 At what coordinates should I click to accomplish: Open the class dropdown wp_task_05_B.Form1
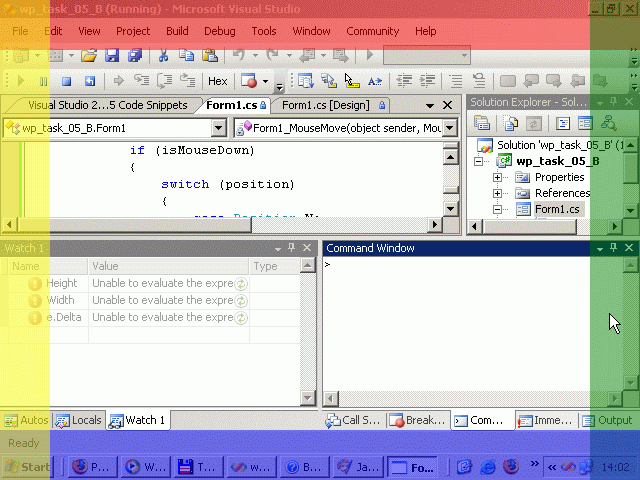218,128
